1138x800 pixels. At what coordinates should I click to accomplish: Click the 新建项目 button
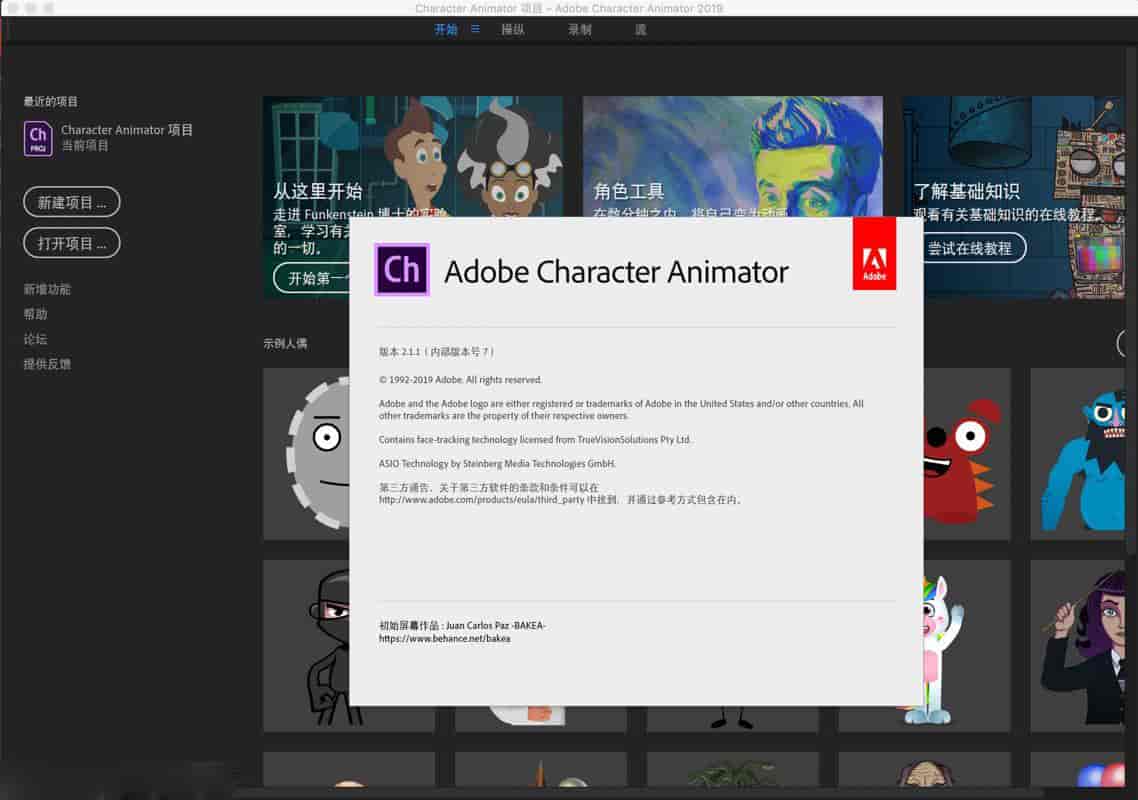(72, 203)
